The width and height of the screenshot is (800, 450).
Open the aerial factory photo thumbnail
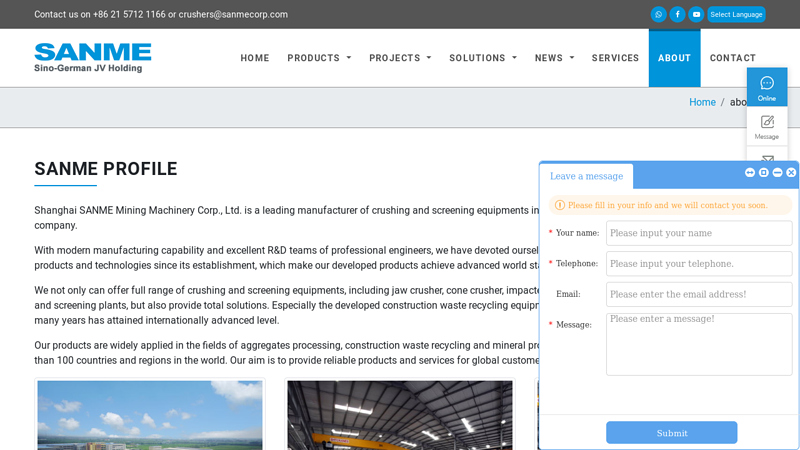tap(150, 415)
